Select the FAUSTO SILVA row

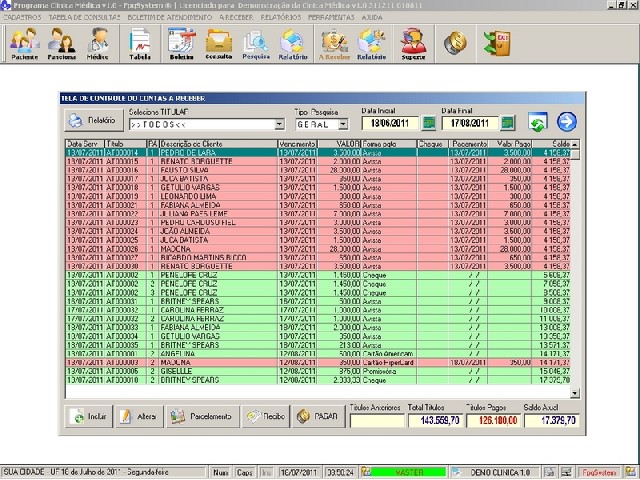click(x=318, y=170)
